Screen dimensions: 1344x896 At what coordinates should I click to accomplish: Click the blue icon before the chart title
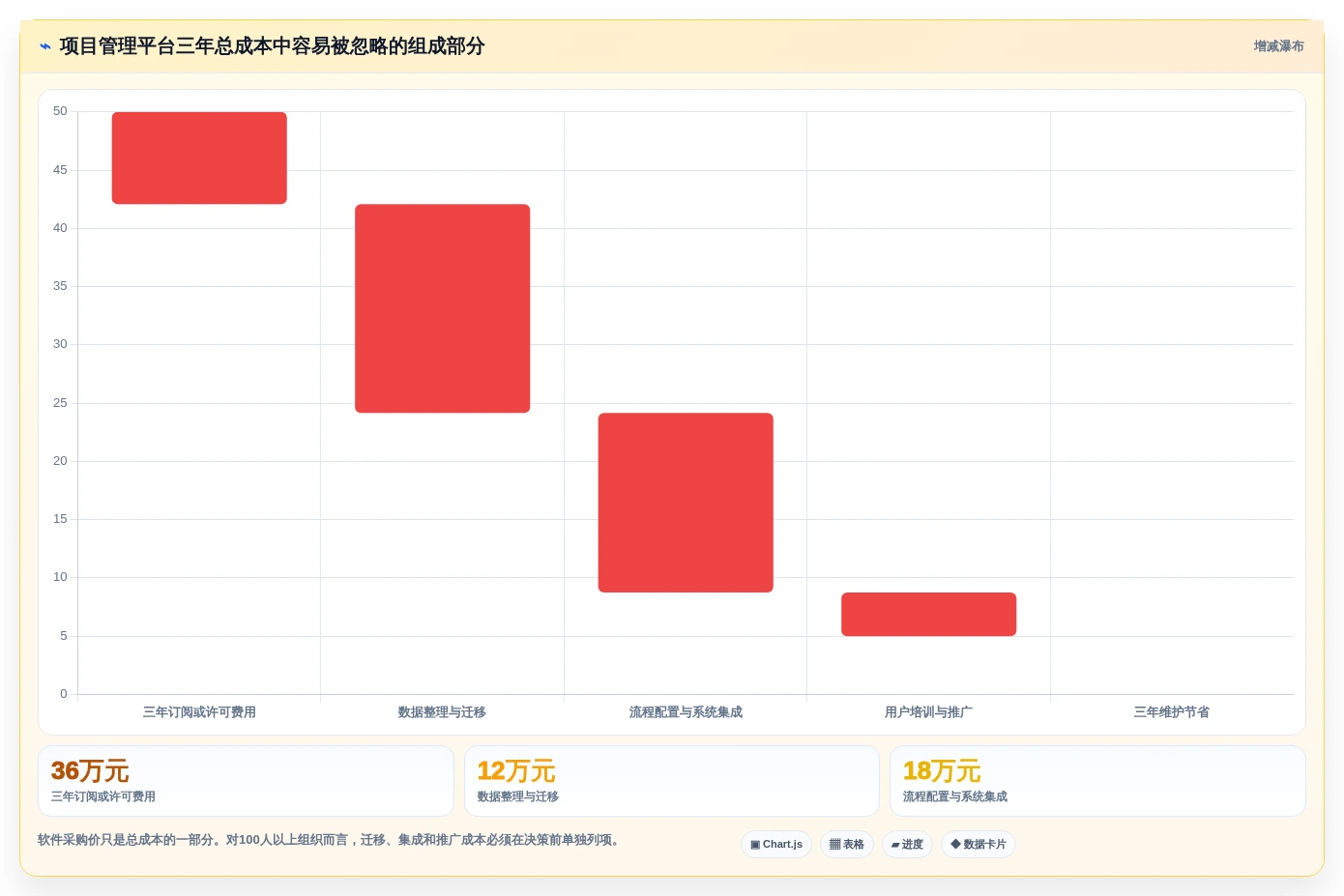click(44, 46)
